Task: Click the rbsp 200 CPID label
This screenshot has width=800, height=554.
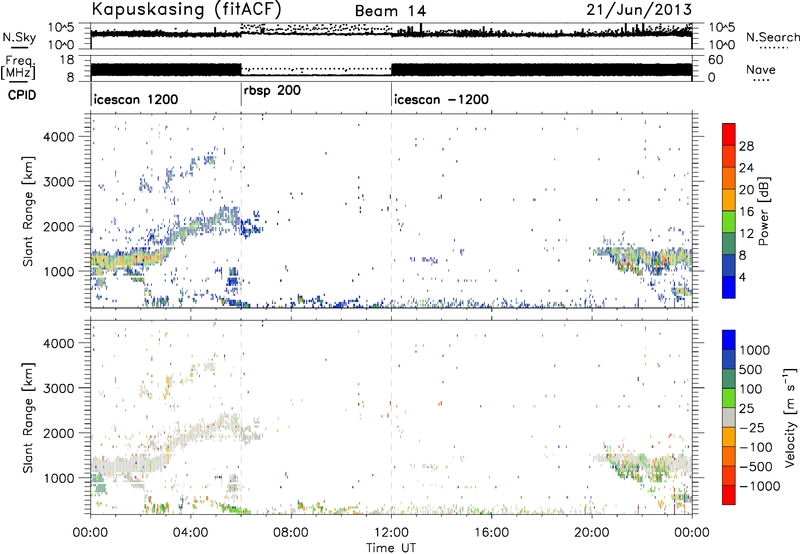Action: pyautogui.click(x=272, y=91)
